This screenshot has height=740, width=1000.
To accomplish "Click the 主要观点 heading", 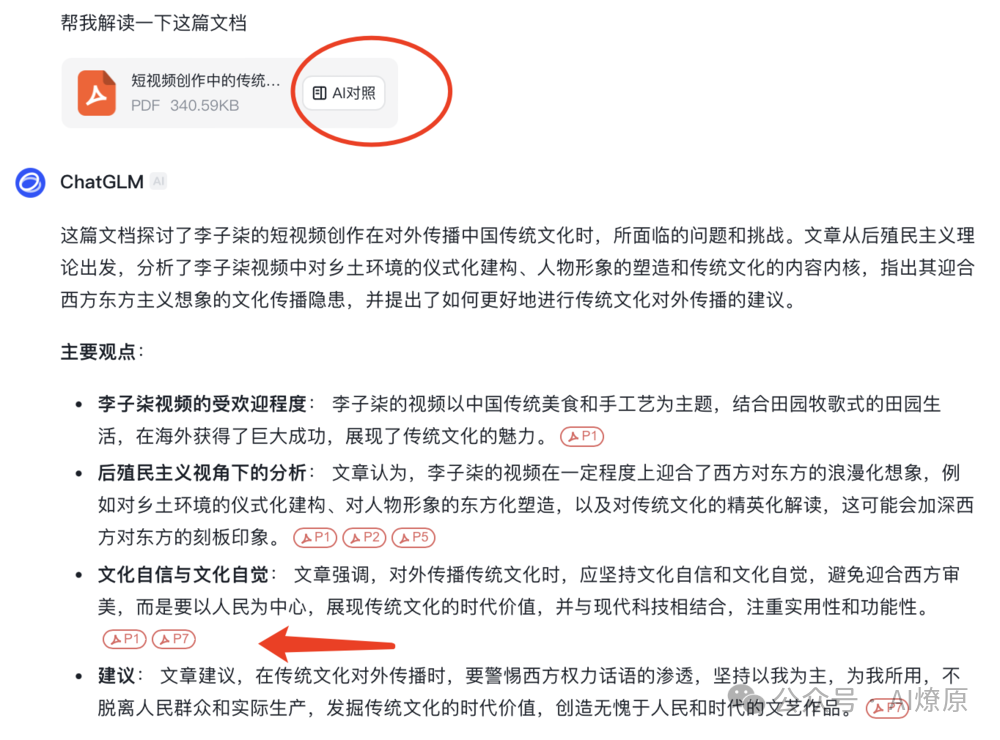I will point(98,352).
